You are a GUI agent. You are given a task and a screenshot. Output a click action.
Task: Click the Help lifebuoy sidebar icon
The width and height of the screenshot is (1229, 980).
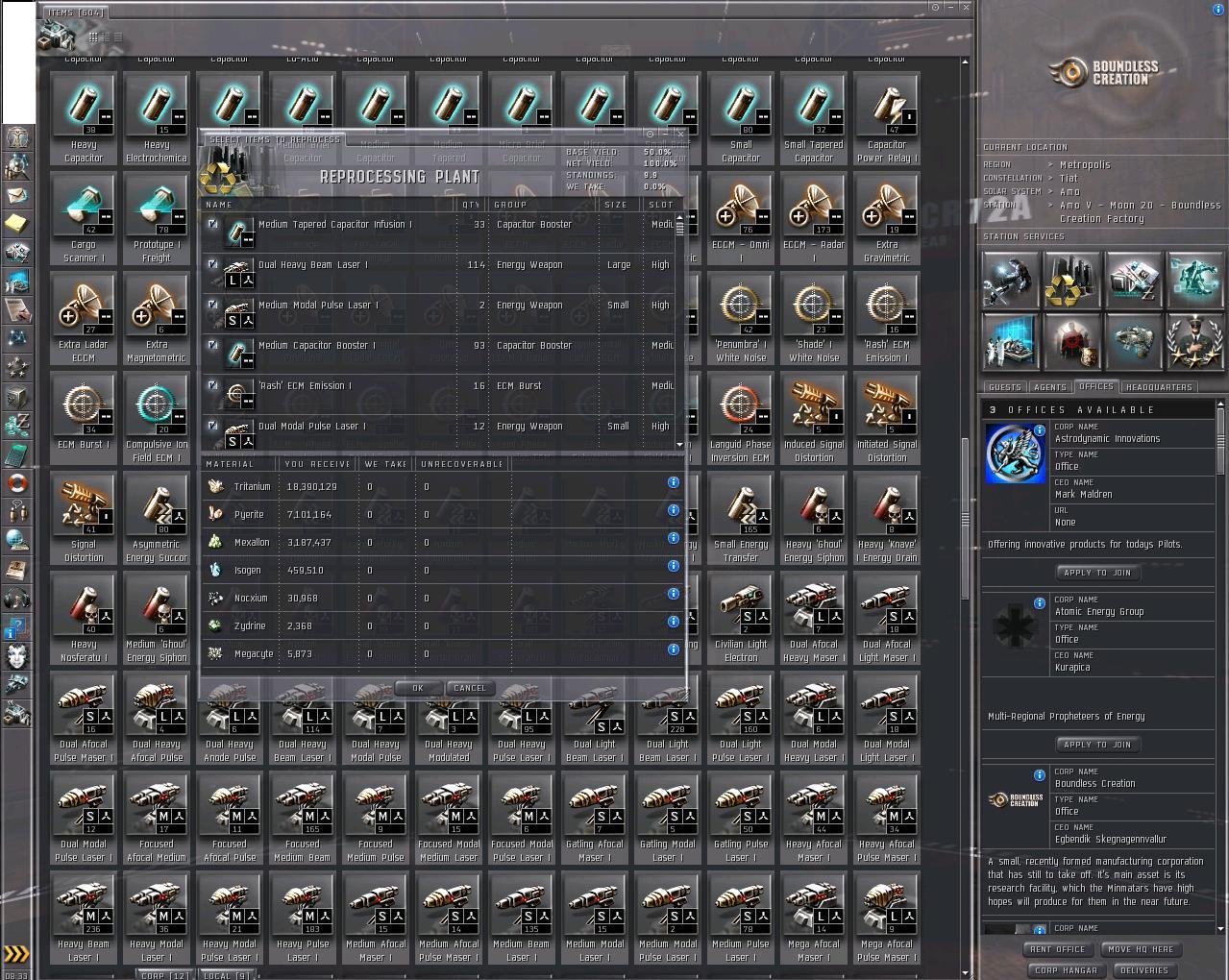(17, 482)
